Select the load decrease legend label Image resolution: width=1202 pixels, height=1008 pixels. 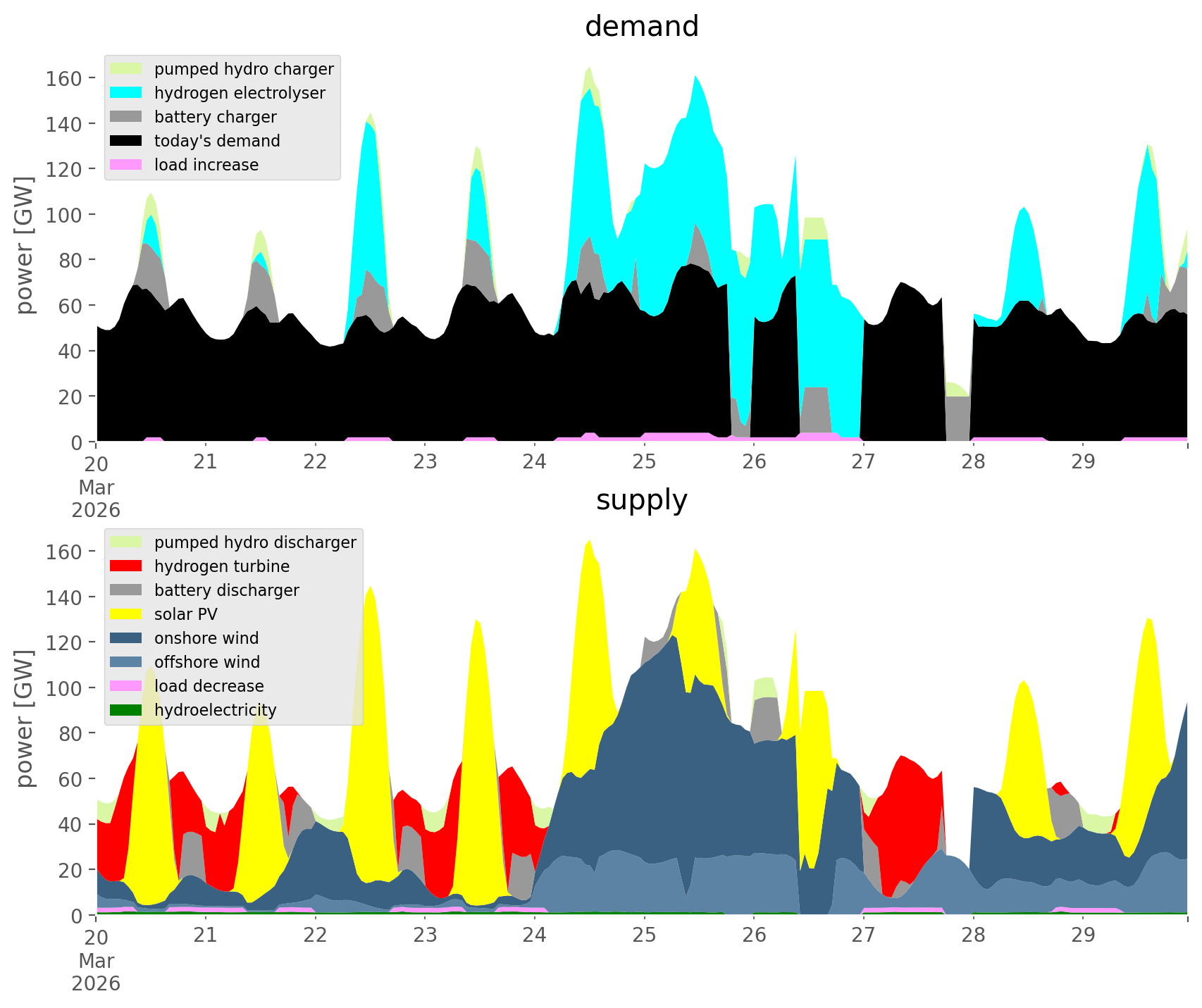(209, 686)
